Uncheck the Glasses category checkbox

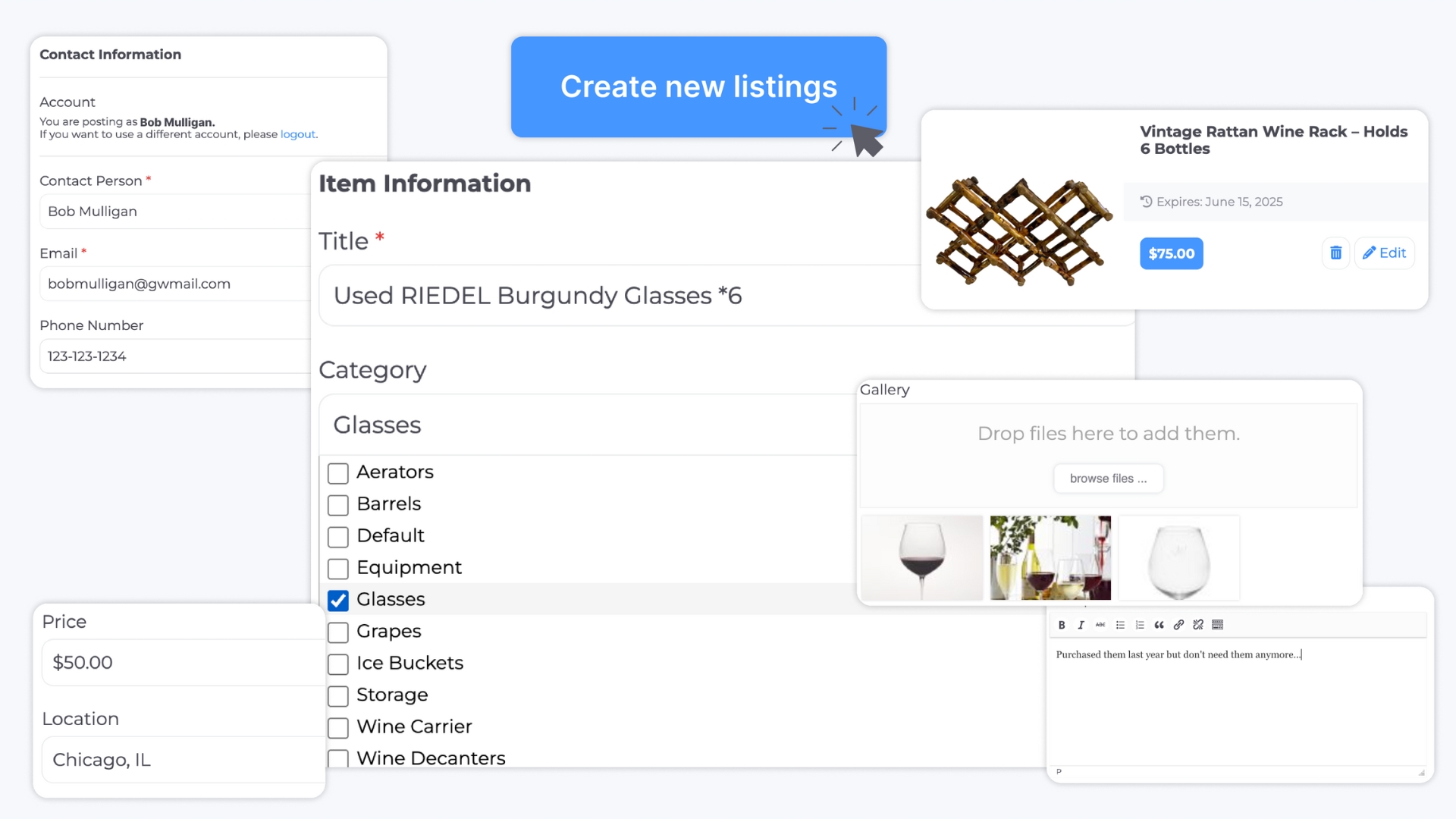coord(338,600)
